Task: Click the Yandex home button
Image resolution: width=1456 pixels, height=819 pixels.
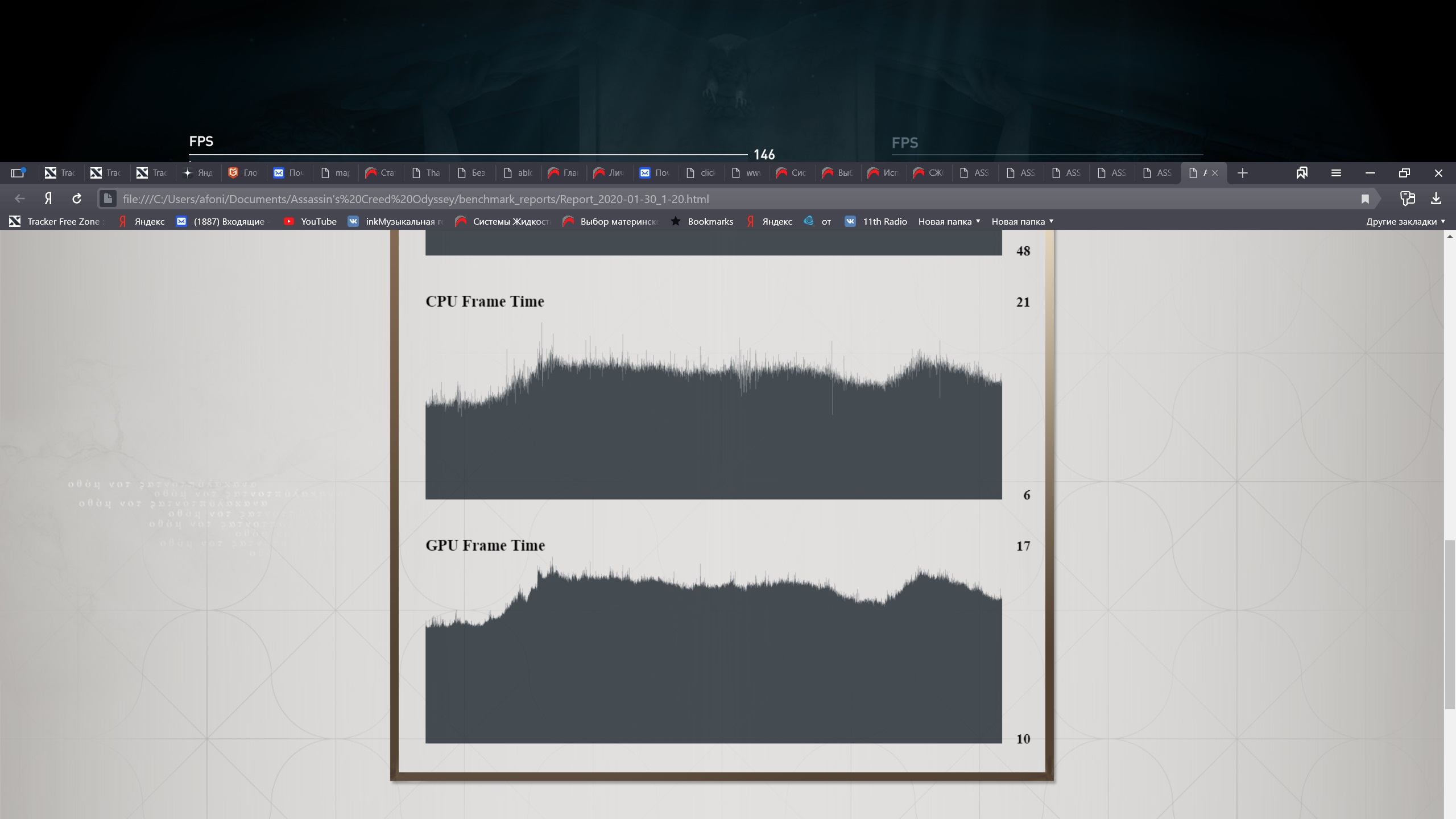Action: 48,198
